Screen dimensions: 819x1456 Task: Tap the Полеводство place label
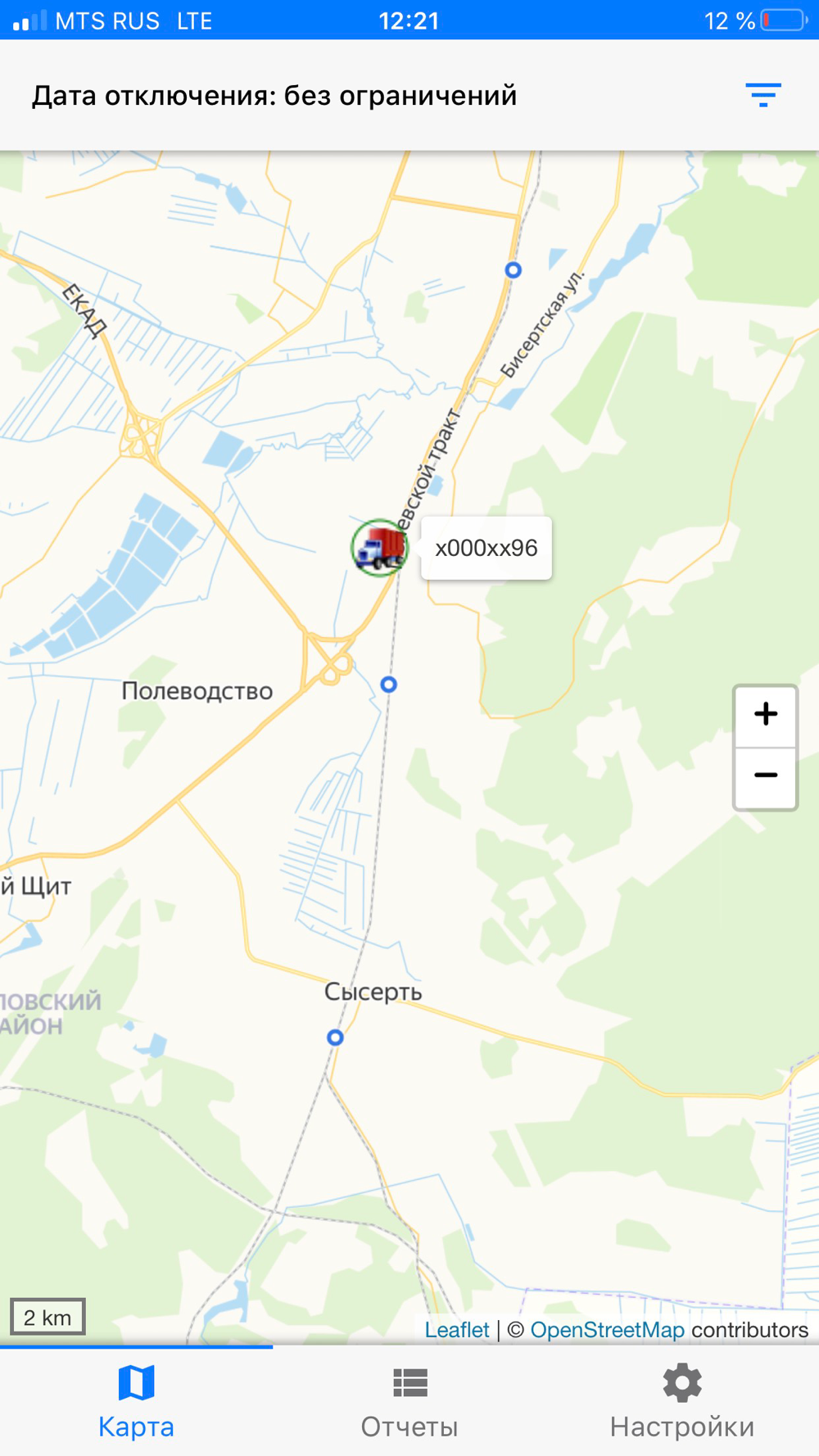pos(197,691)
